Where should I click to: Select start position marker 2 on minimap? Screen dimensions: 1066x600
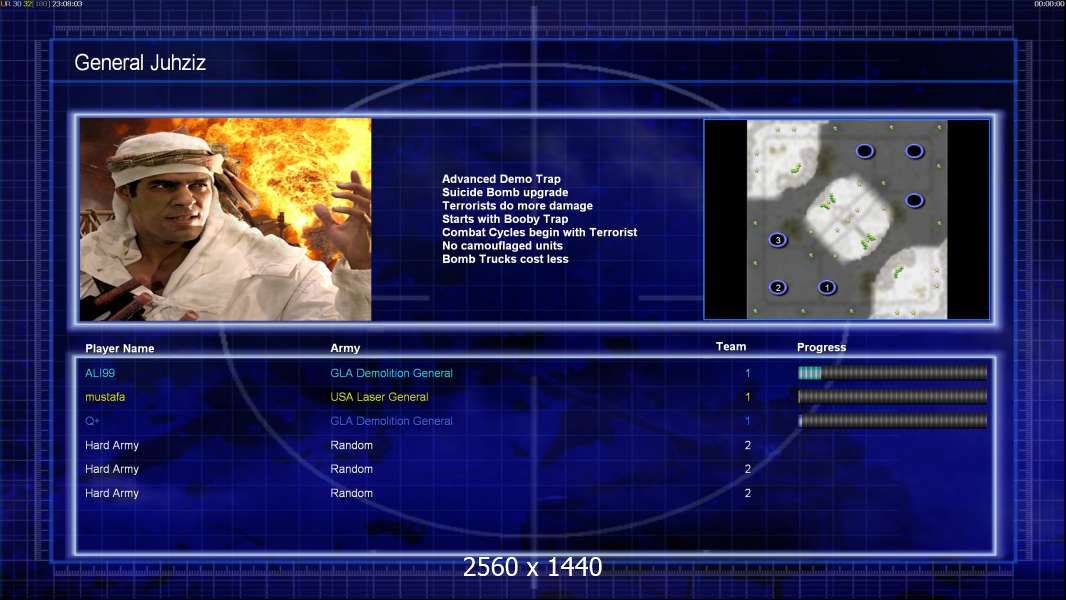click(778, 288)
